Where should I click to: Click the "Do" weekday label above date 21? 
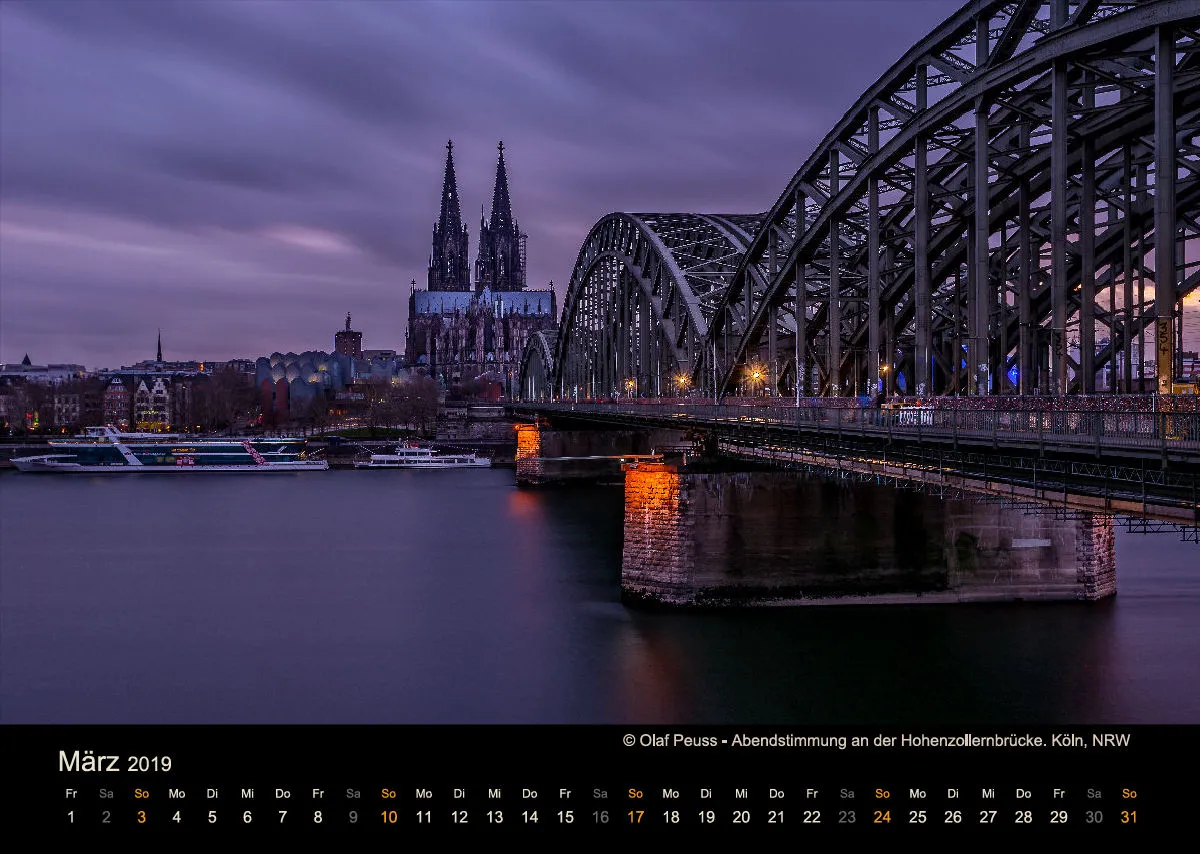coord(777,794)
